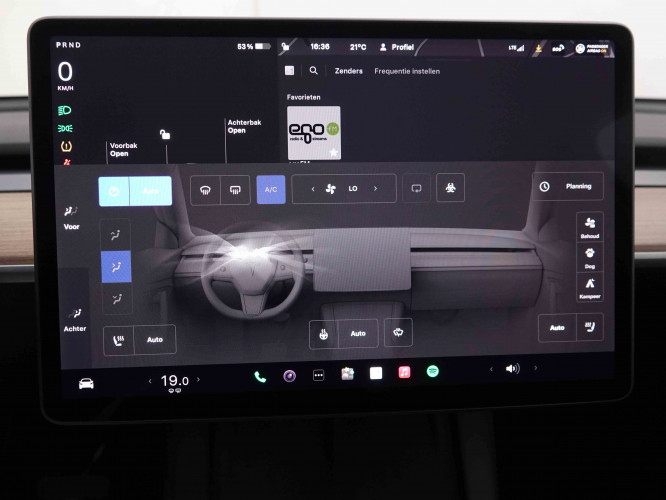Enable Dog mode
Viewport: 666px width, 500px height.
tap(590, 256)
